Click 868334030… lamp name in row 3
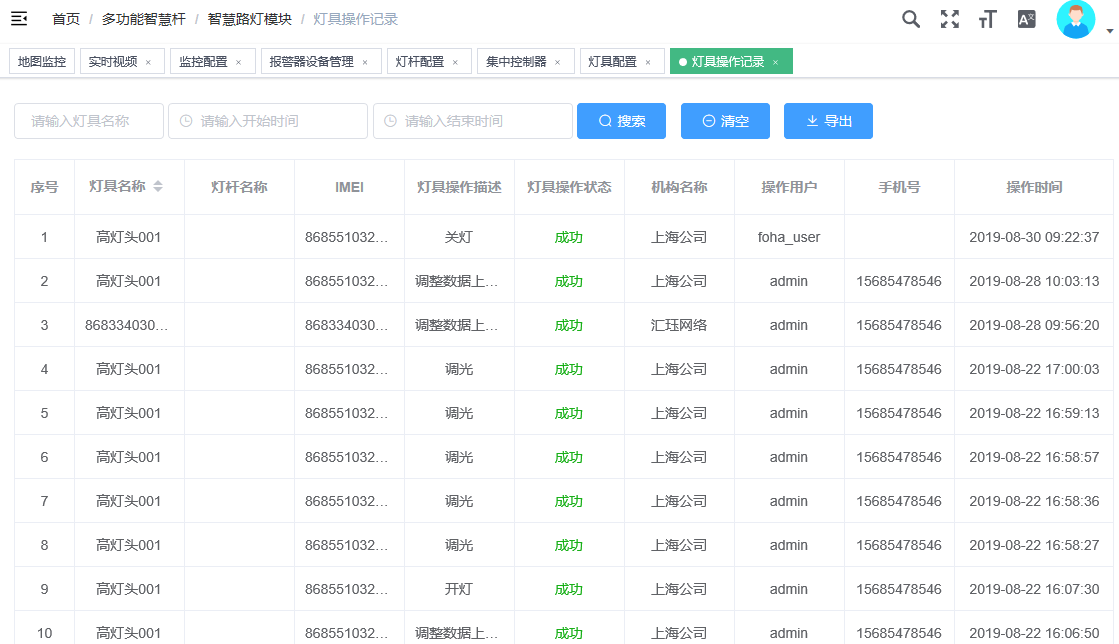 (126, 325)
